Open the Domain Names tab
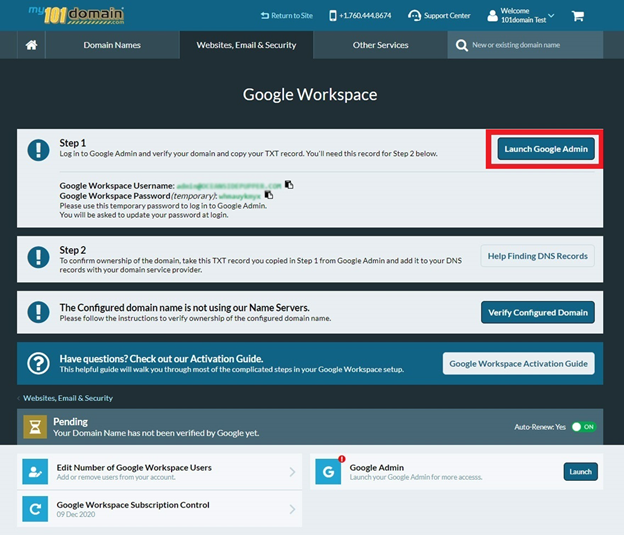This screenshot has height=535, width=624. click(x=112, y=45)
